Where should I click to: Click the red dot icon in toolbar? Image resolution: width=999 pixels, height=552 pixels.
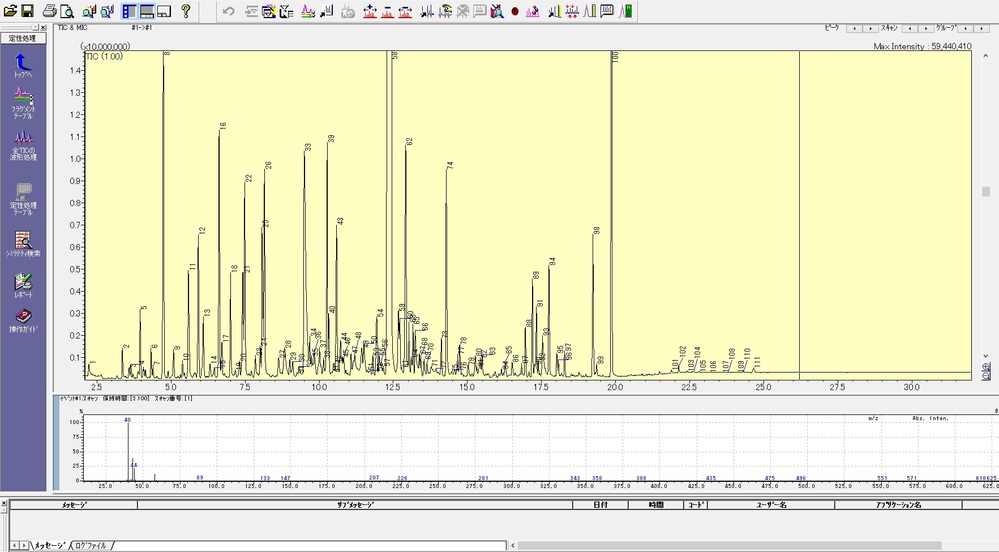(x=515, y=11)
